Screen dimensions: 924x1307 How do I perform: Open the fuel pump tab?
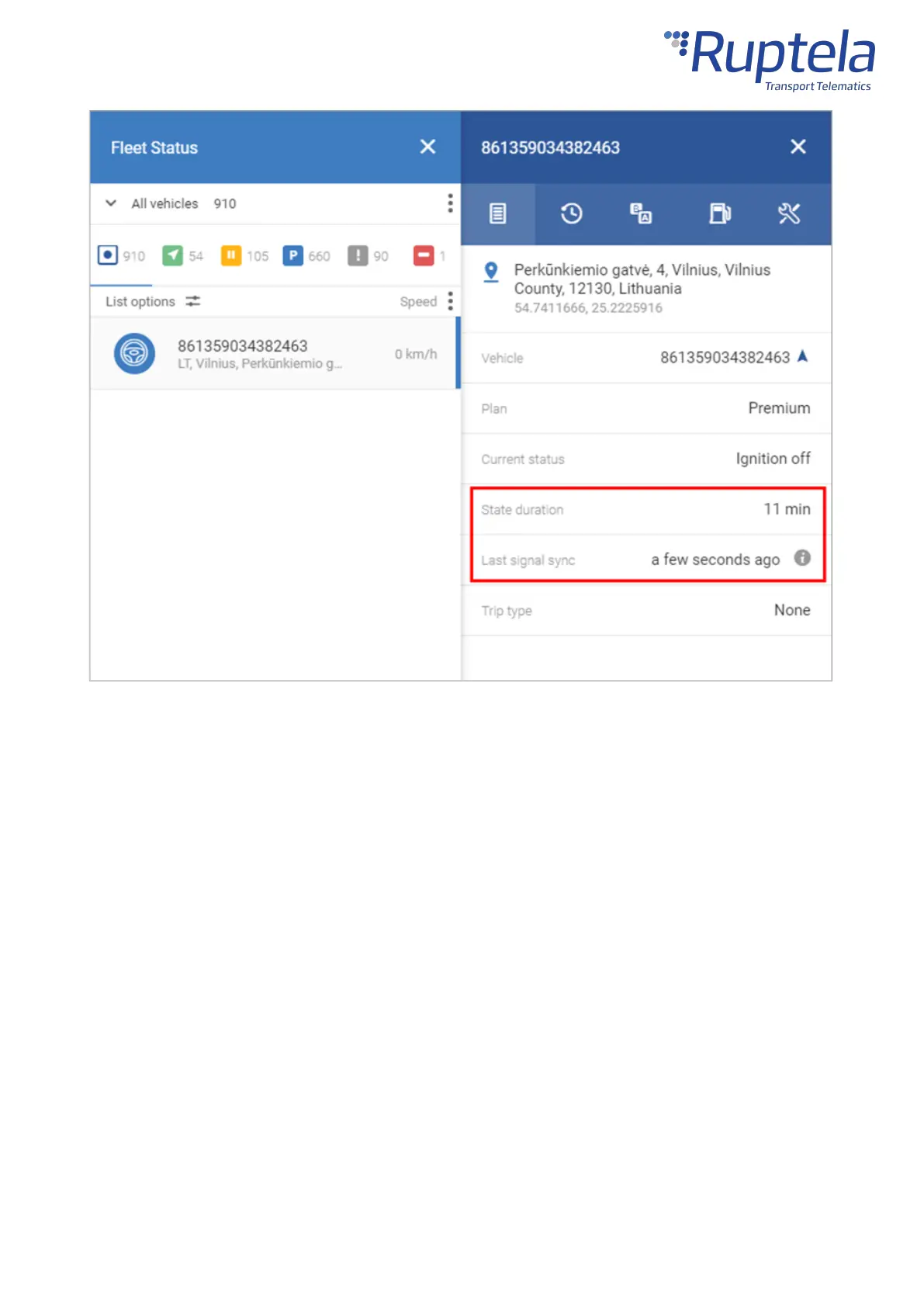[x=720, y=213]
